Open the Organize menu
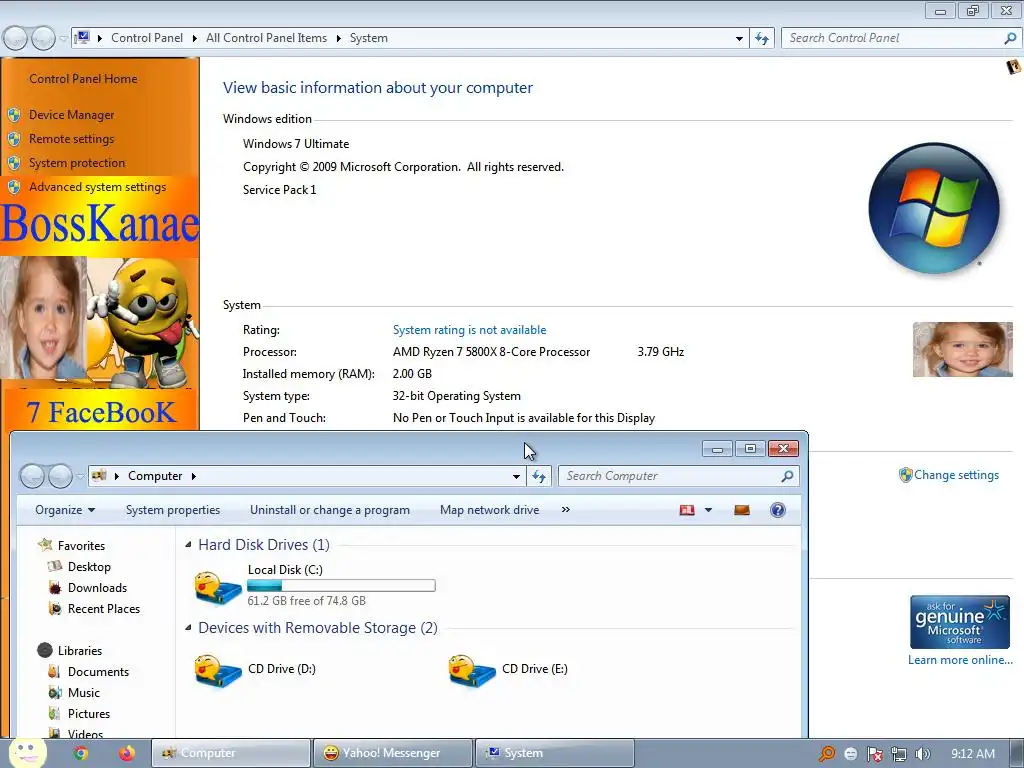Image resolution: width=1024 pixels, height=768 pixels. (65, 510)
